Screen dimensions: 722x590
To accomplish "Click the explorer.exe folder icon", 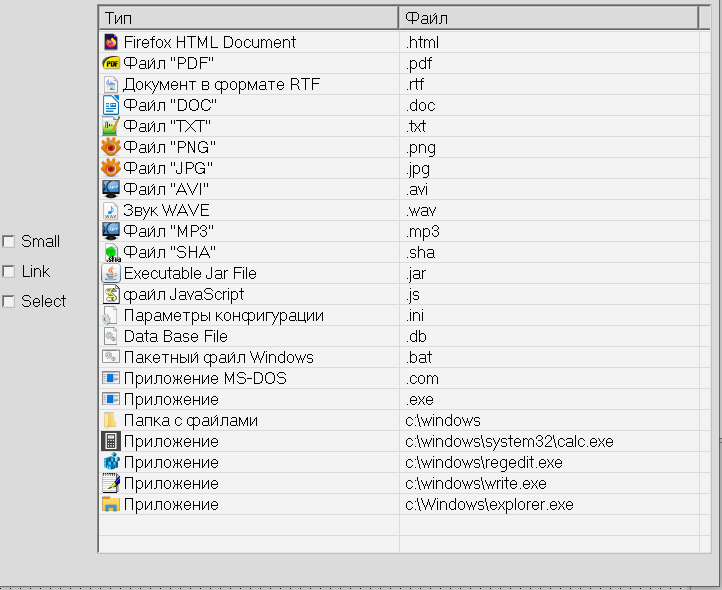I will pos(111,504).
